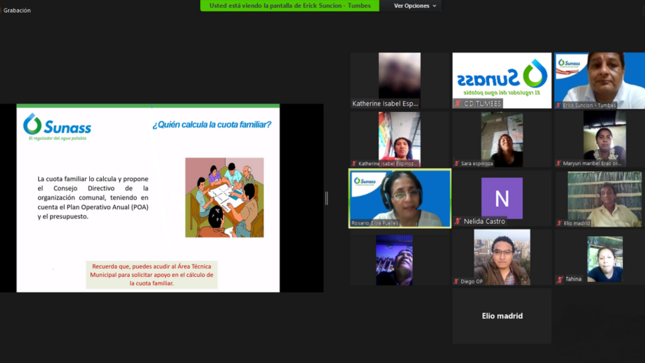Select the Nelida Castro purple N avatar
645x363 pixels.
(x=502, y=198)
